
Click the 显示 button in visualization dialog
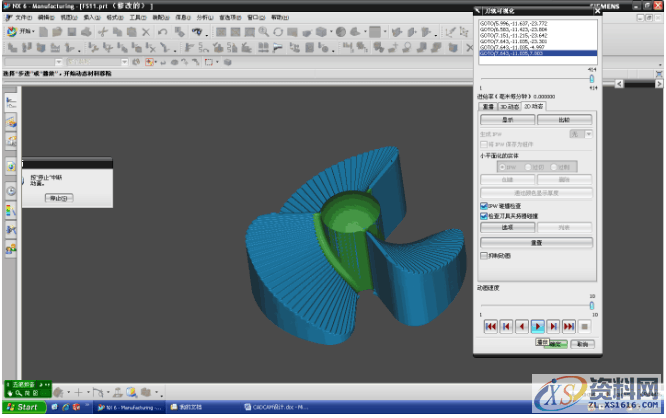(507, 119)
